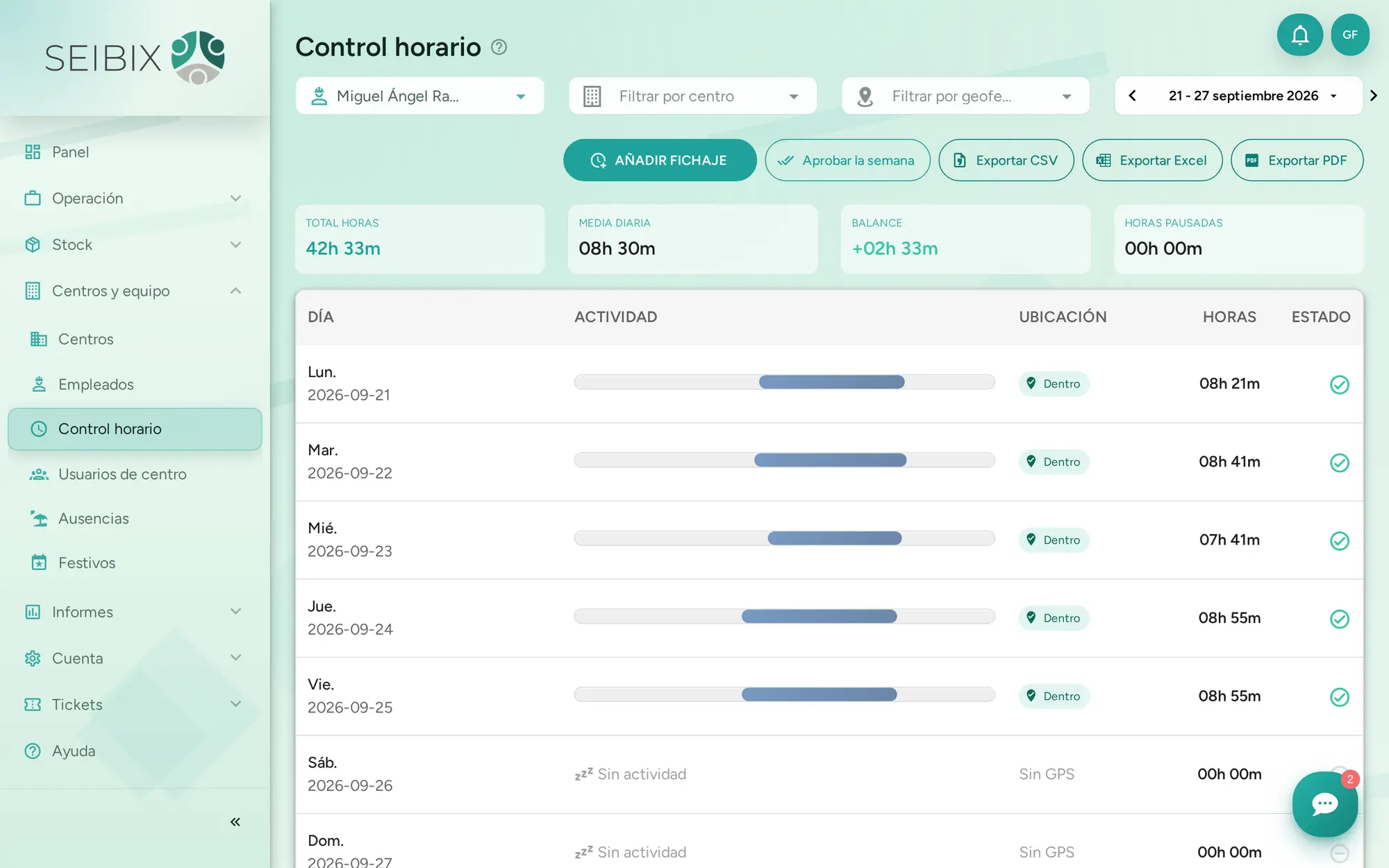Click approved status check for Mié. 2026-09-23
The image size is (1389, 868).
pos(1339,540)
